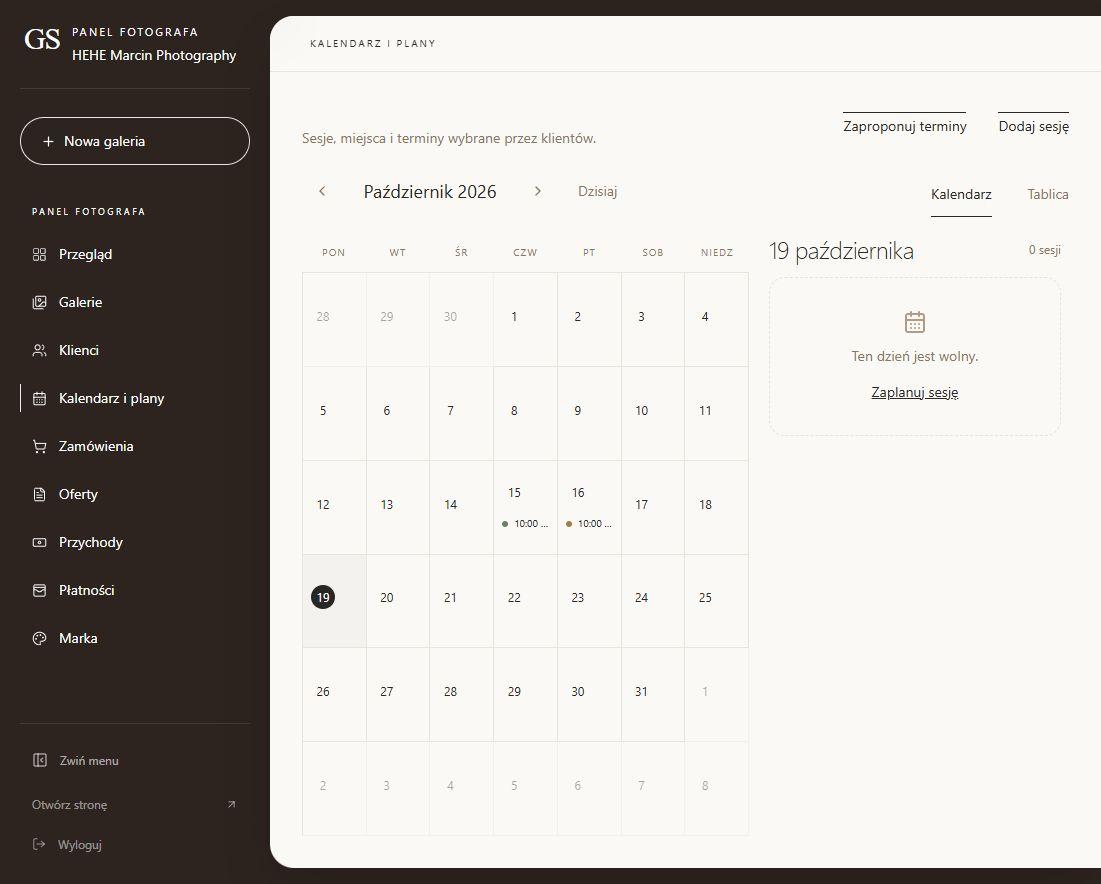
Task: Click the 0 sesji count label
Action: click(1044, 250)
